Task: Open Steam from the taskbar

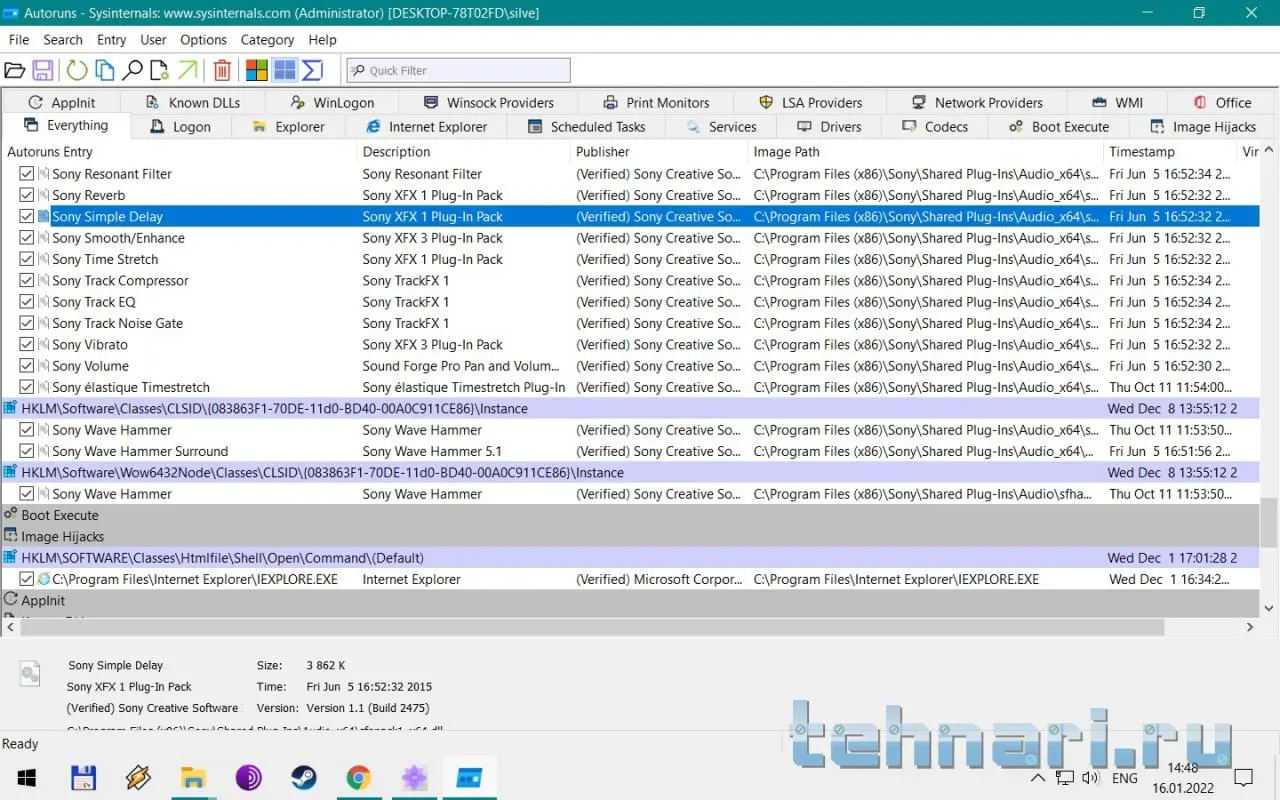Action: point(303,778)
